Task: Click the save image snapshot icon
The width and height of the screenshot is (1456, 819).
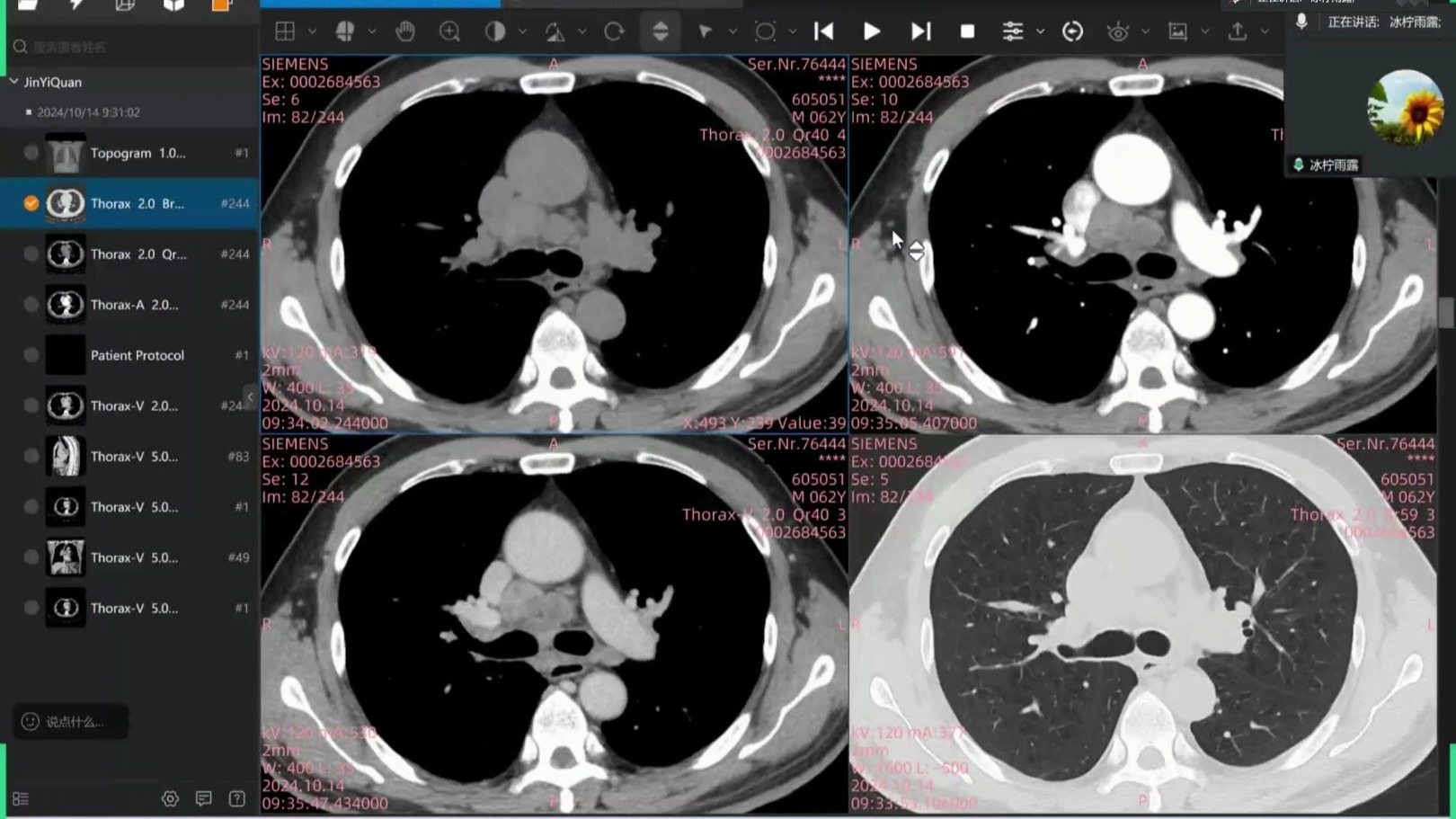Action: click(1177, 31)
